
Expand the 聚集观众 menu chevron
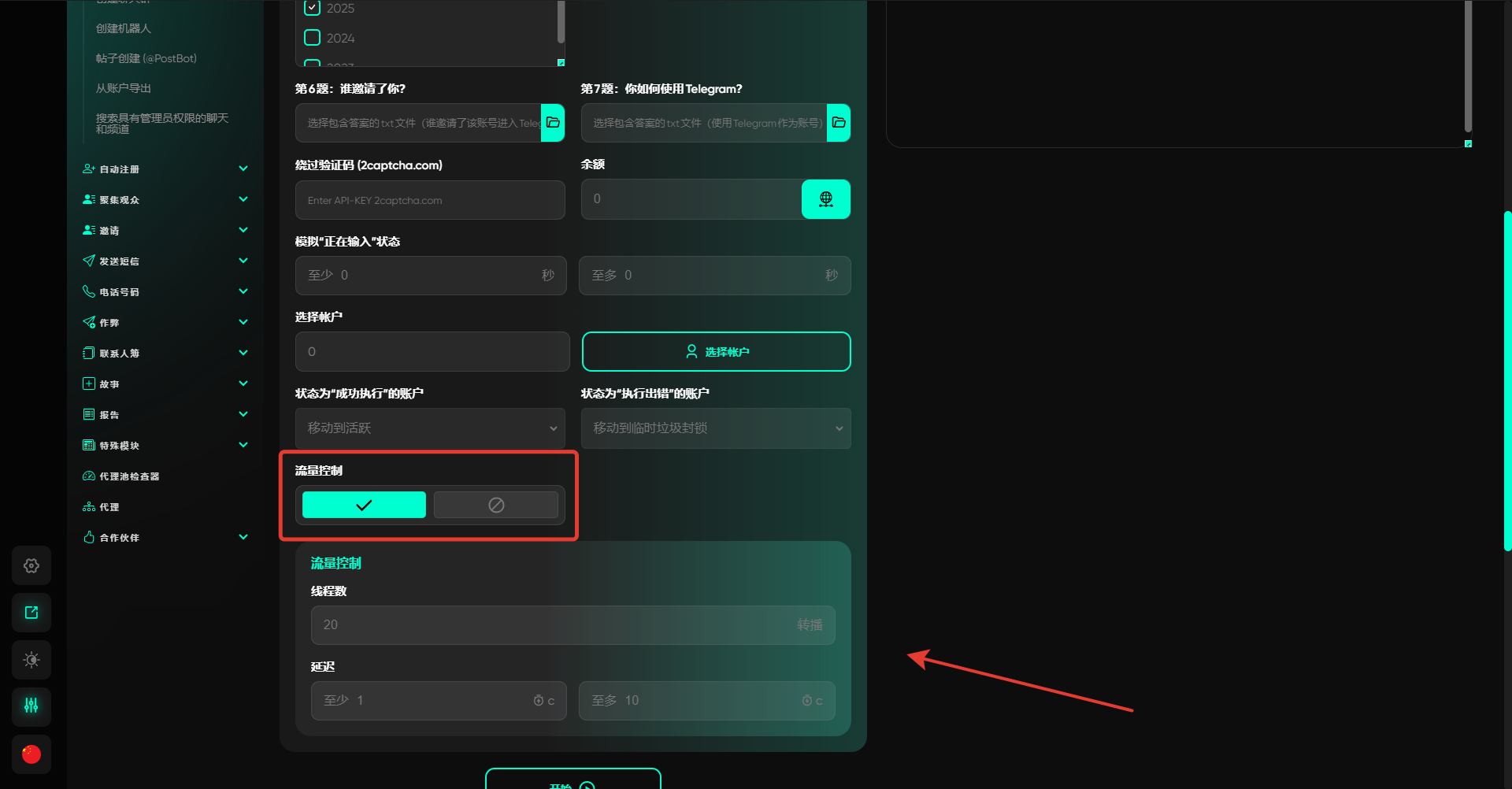(243, 199)
